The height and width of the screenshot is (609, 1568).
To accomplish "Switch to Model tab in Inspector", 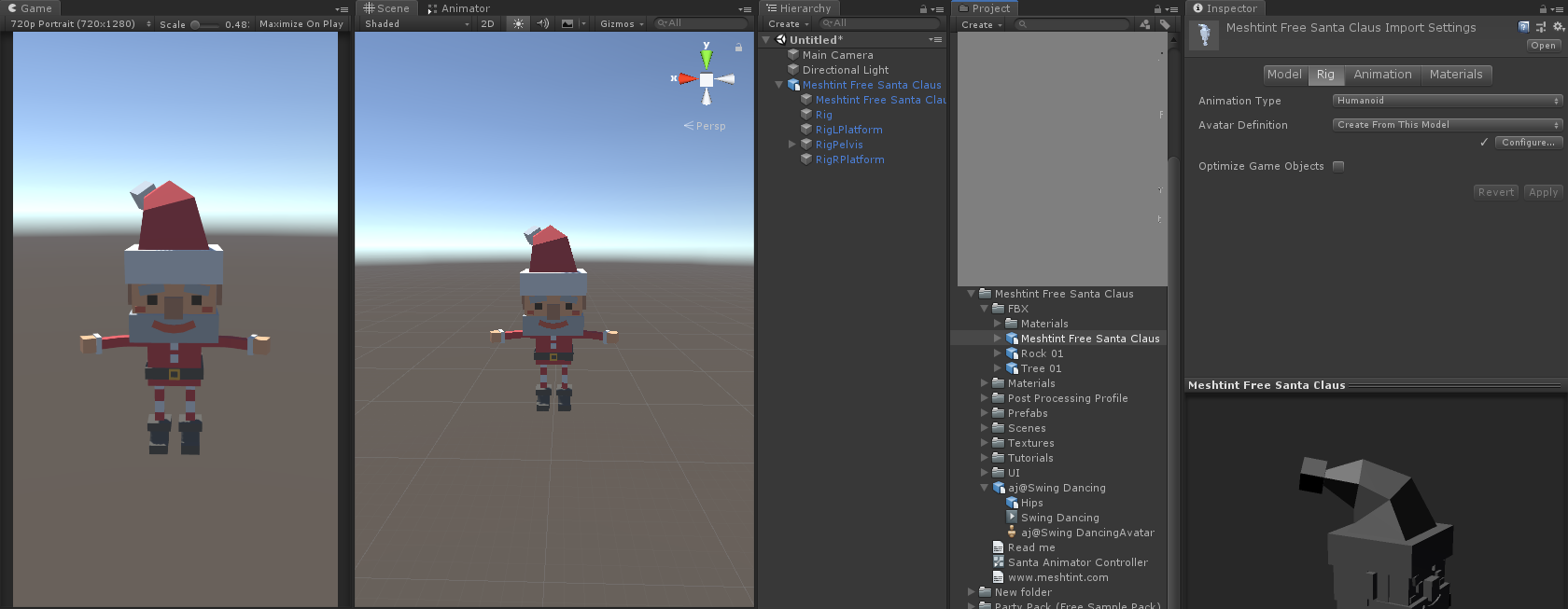I will (x=1284, y=75).
